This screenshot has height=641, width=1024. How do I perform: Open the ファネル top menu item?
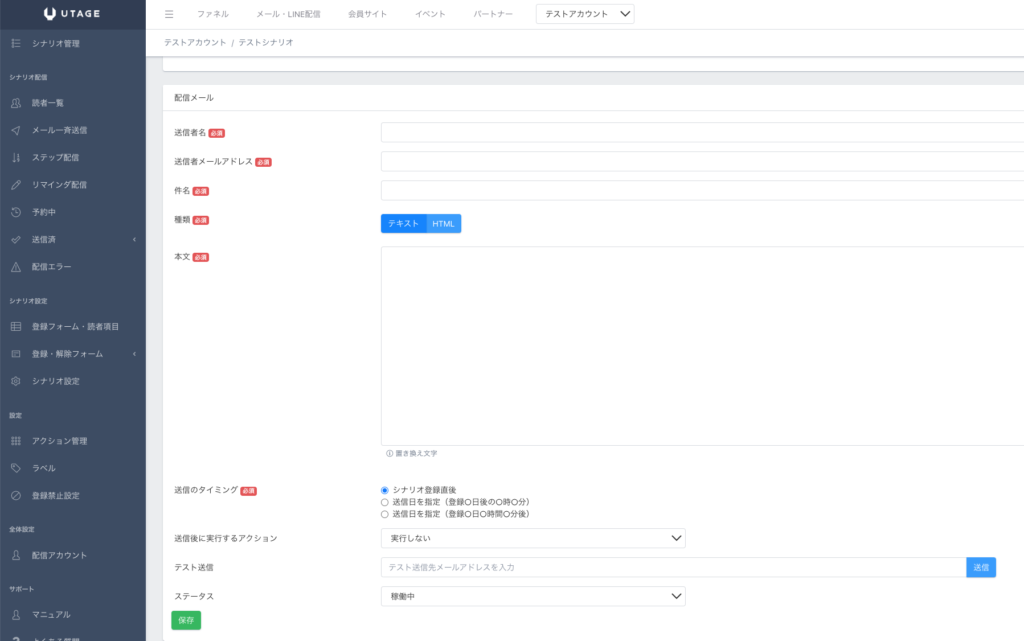(212, 14)
